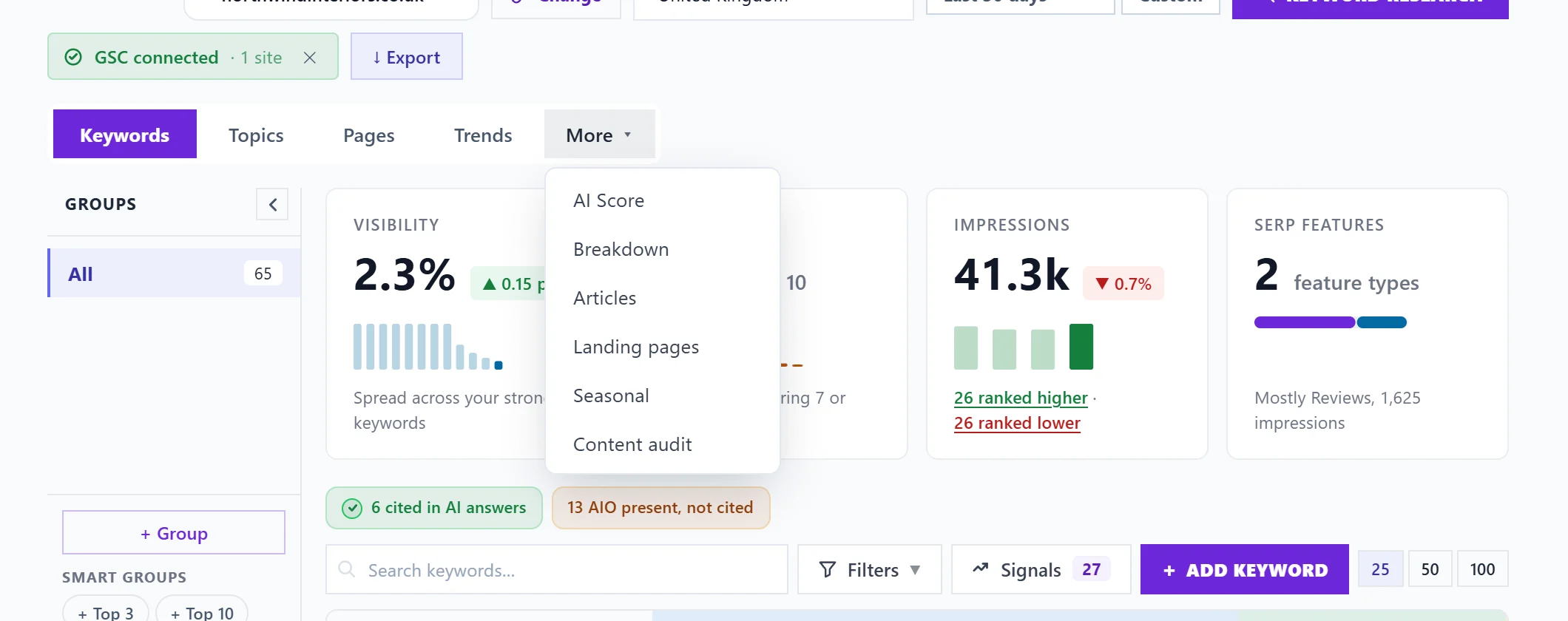Viewport: 1568px width, 621px height.
Task: Dismiss the GSC connected banner
Action: (310, 57)
